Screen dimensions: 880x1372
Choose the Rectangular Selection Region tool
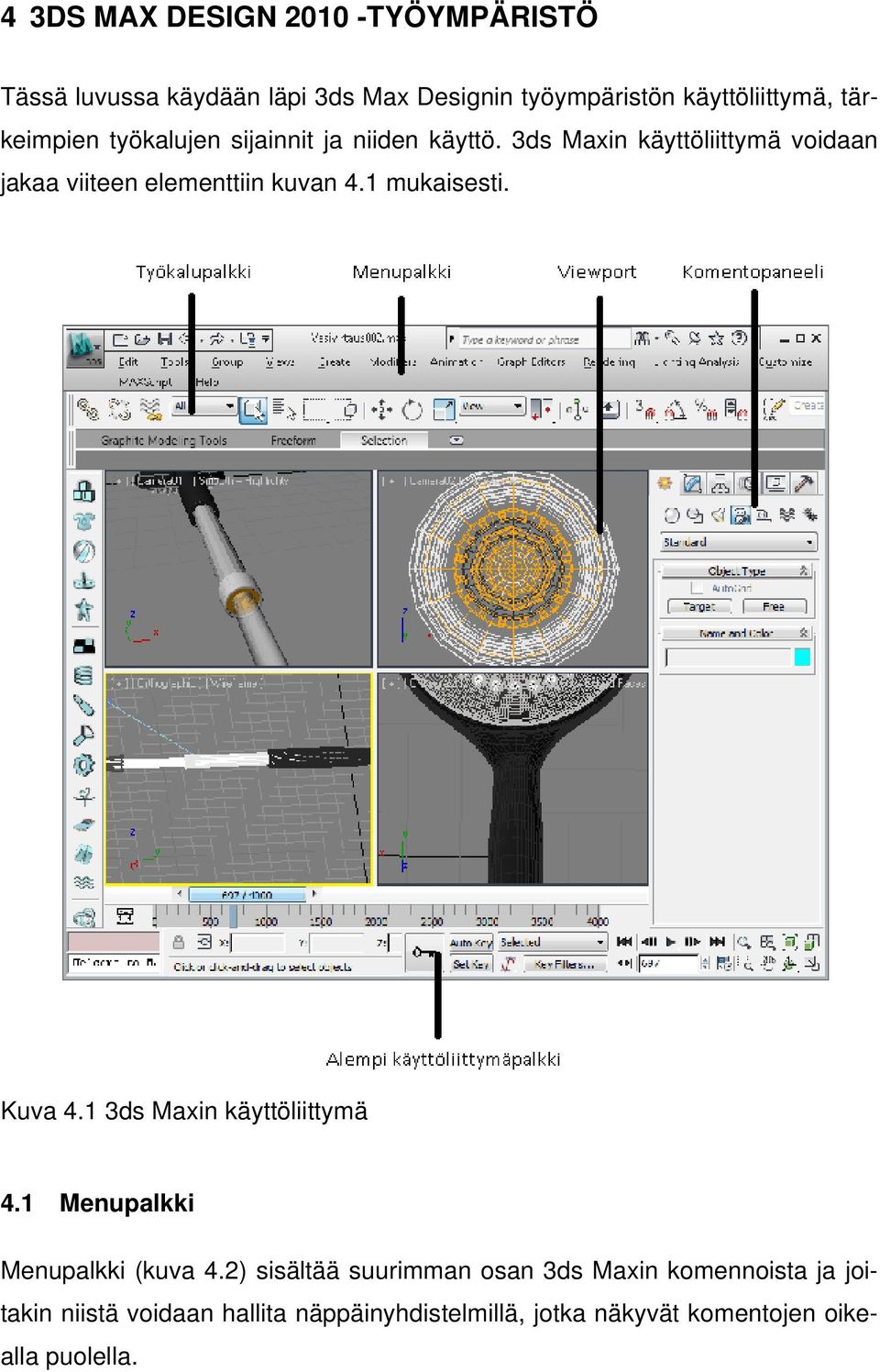[314, 409]
